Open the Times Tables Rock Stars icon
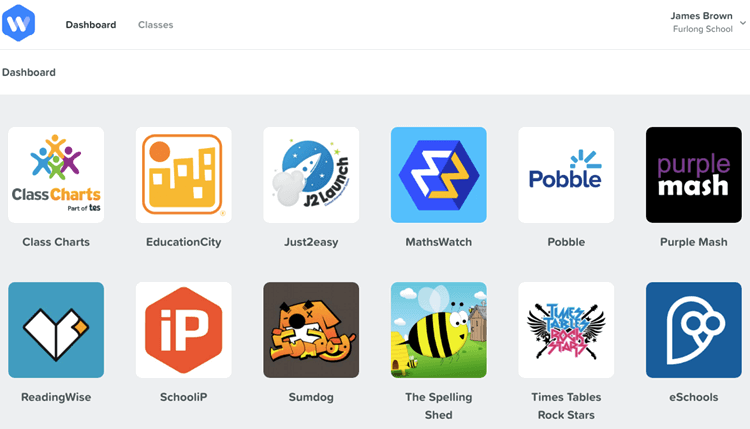Image resolution: width=750 pixels, height=429 pixels. (566, 330)
